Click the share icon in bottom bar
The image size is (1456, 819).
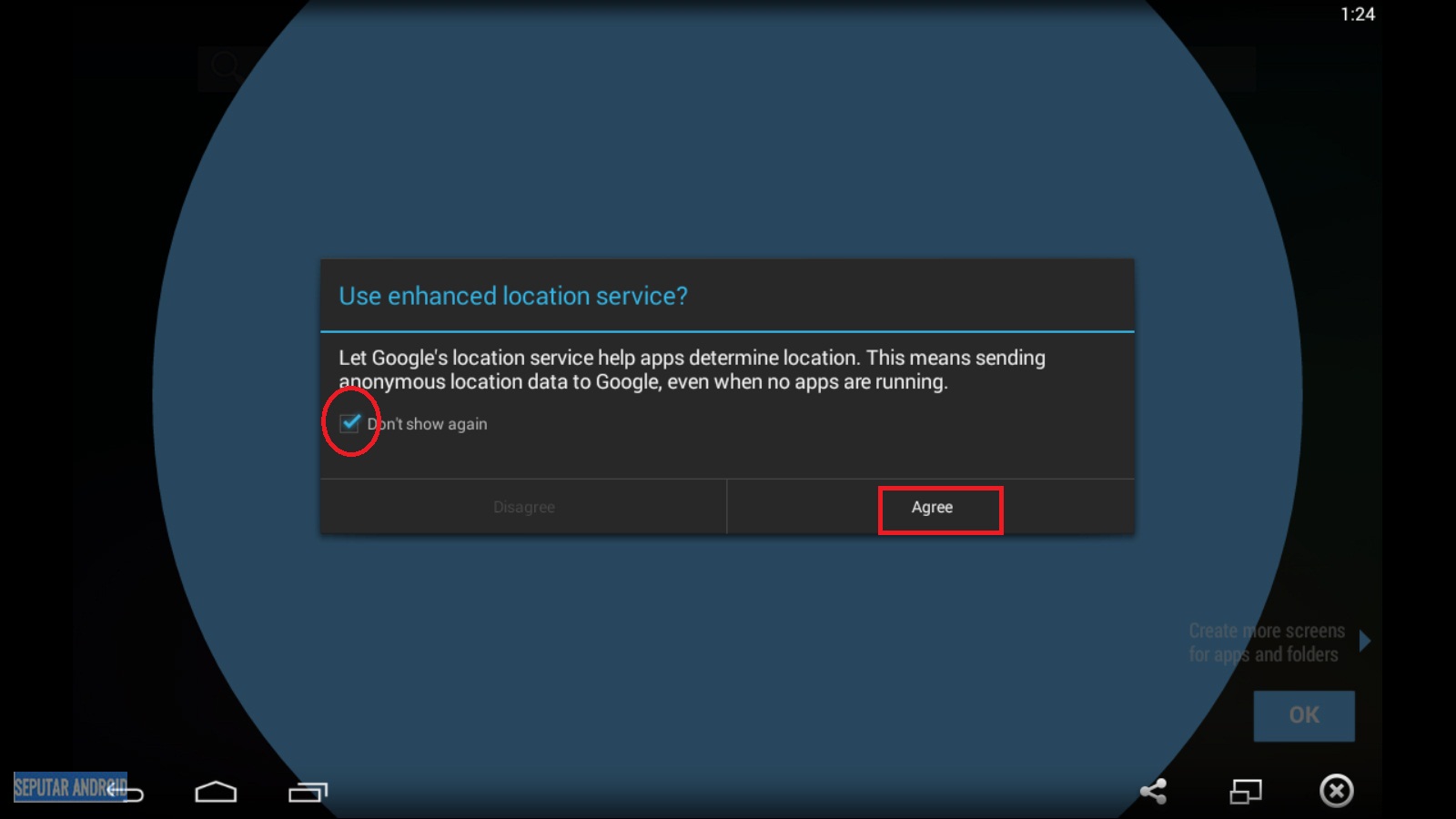tap(1154, 791)
